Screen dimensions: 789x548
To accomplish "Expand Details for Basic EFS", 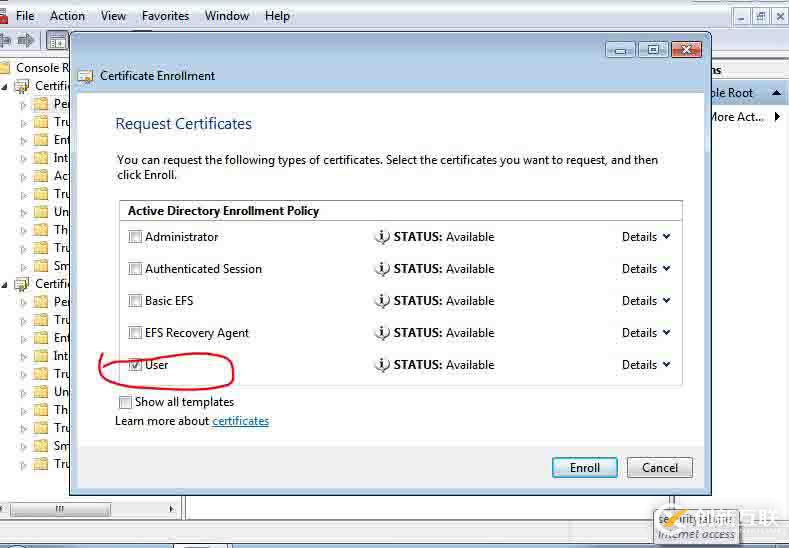I will point(646,301).
